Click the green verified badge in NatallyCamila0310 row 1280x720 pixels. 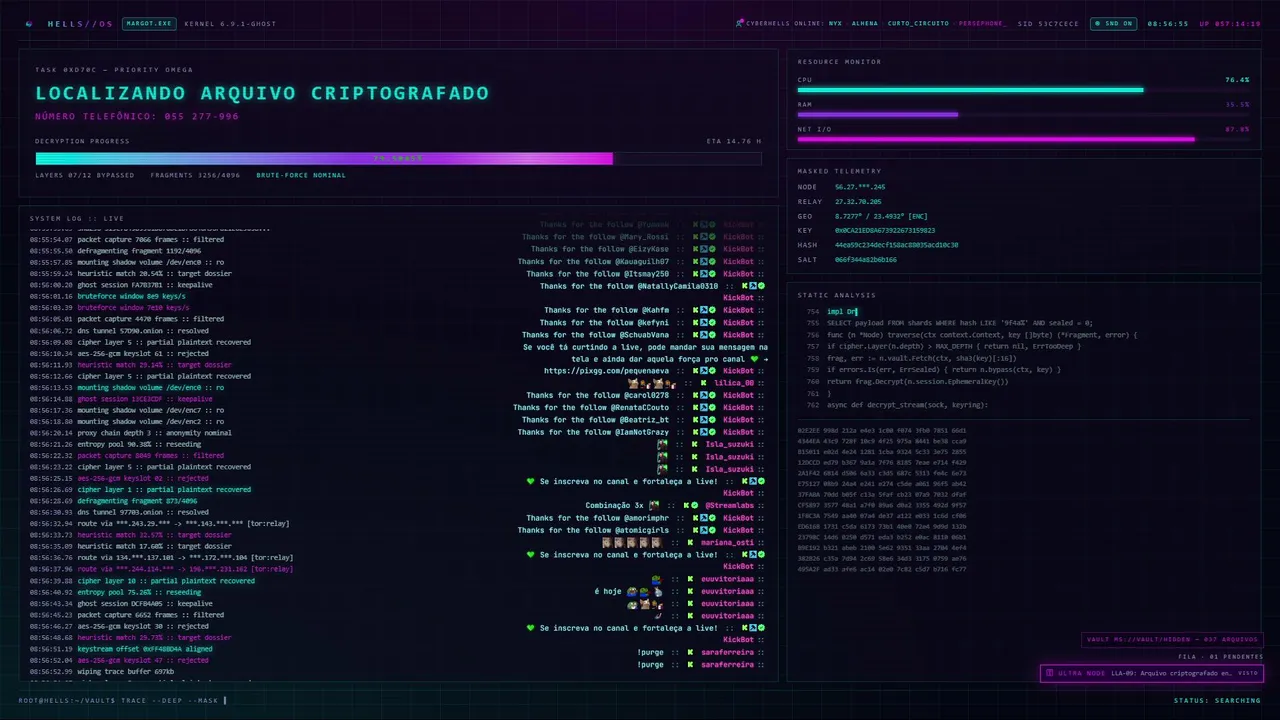click(761, 286)
